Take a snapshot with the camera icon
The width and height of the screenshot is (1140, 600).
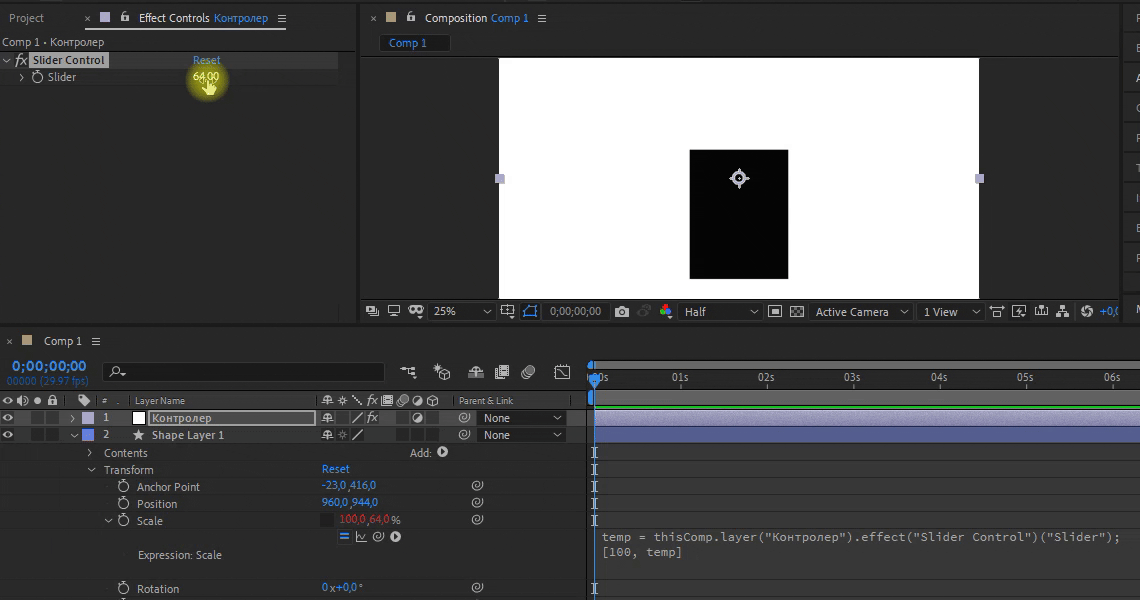tap(622, 311)
